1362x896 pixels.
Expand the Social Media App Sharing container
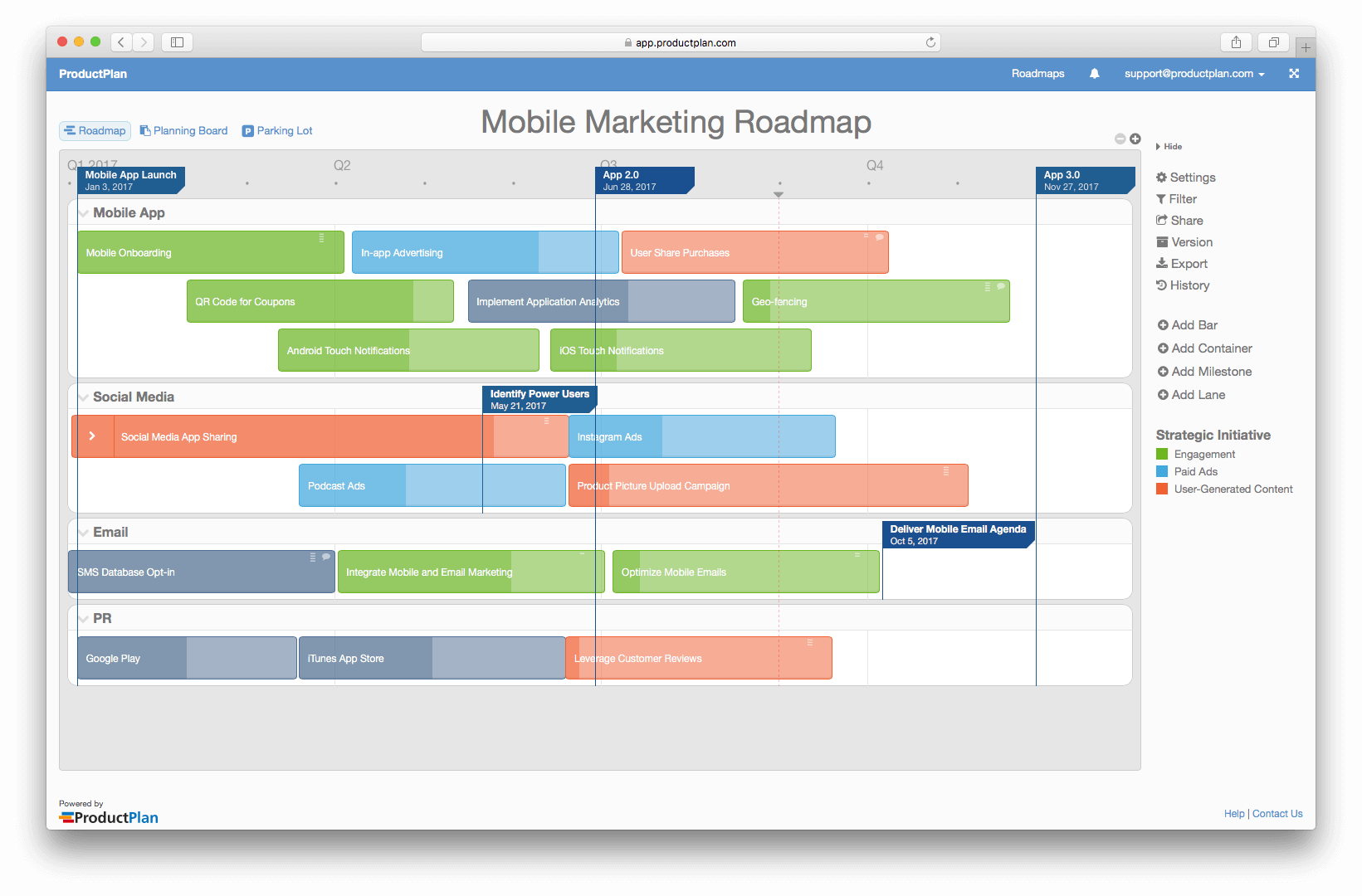point(92,436)
